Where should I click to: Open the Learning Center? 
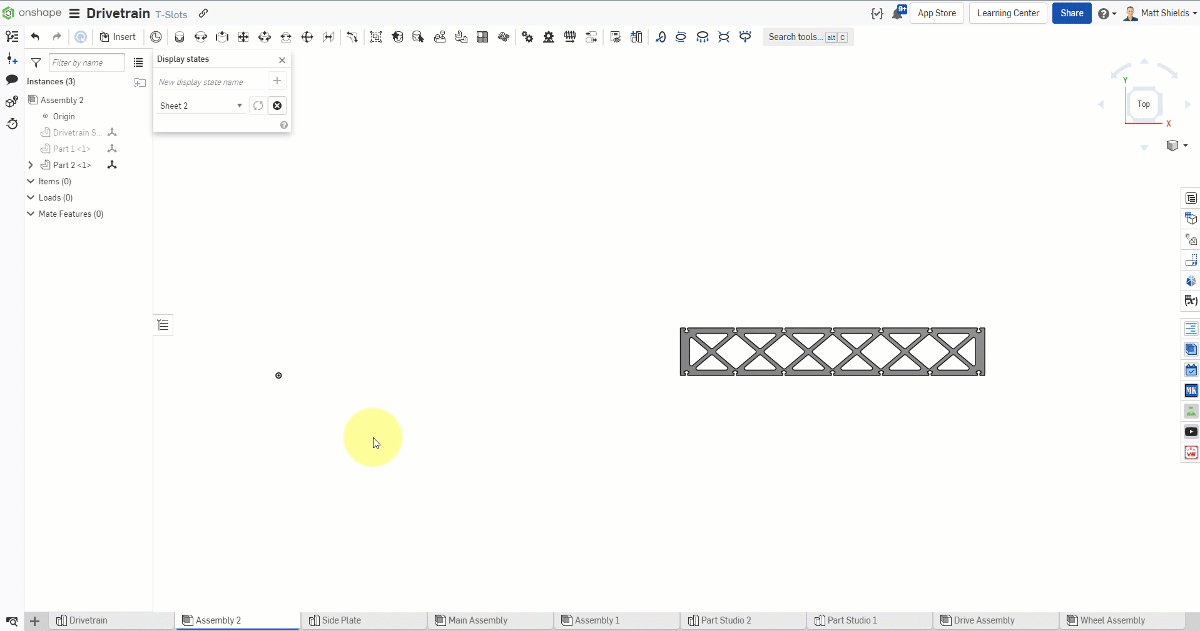click(x=1009, y=12)
